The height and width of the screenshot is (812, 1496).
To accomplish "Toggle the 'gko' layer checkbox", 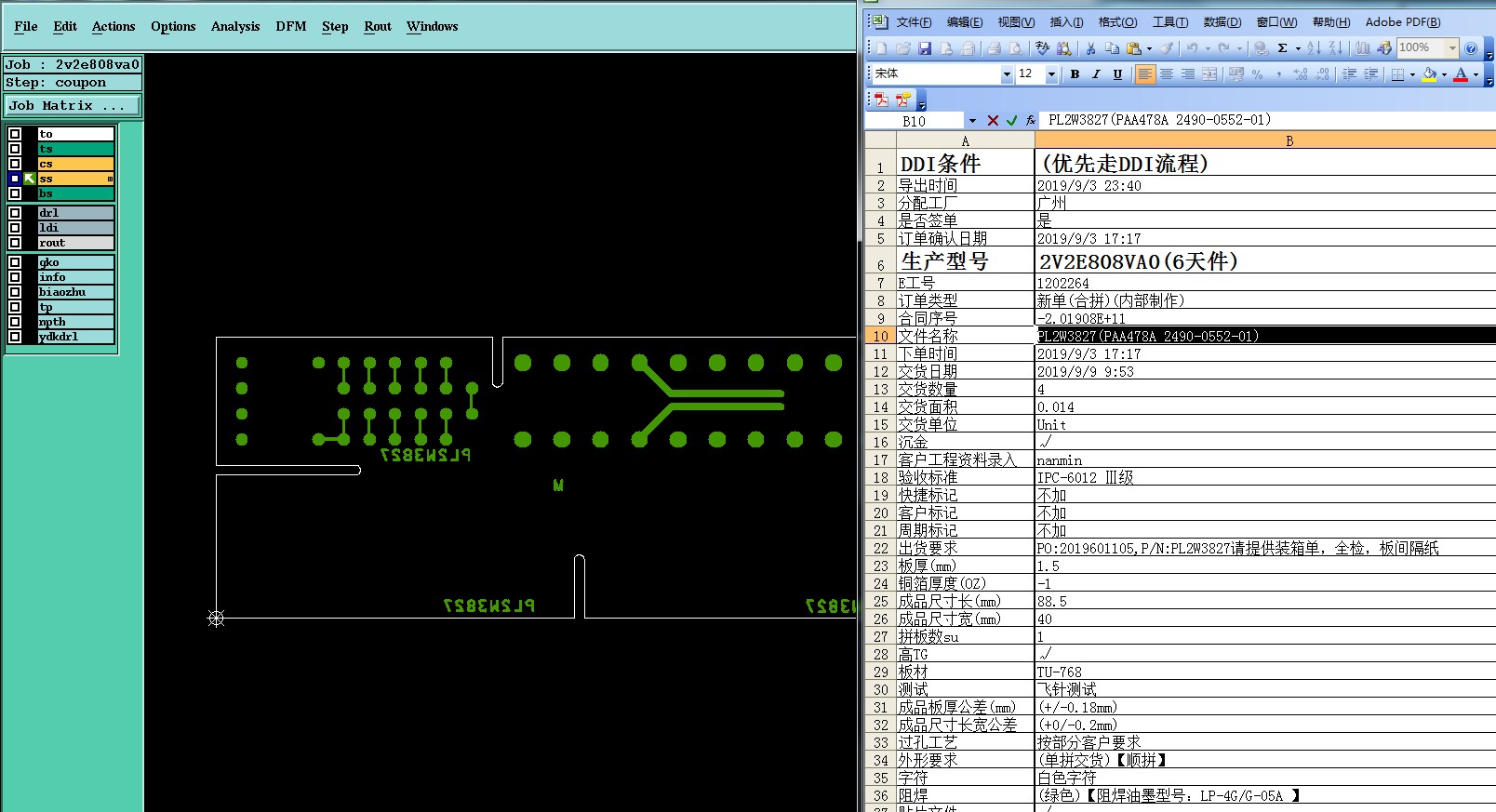I will pyautogui.click(x=15, y=262).
